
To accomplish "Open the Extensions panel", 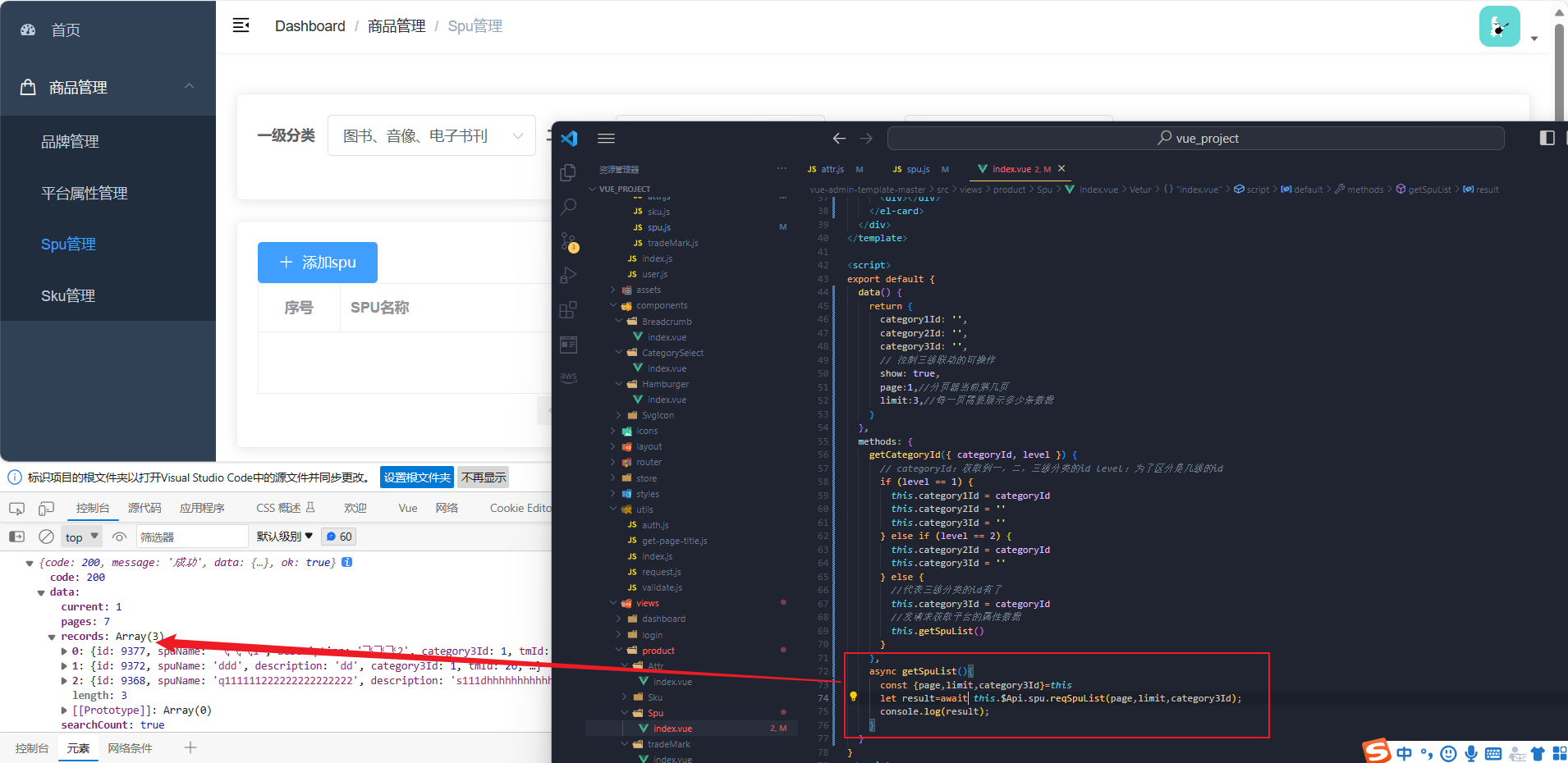I will [567, 309].
